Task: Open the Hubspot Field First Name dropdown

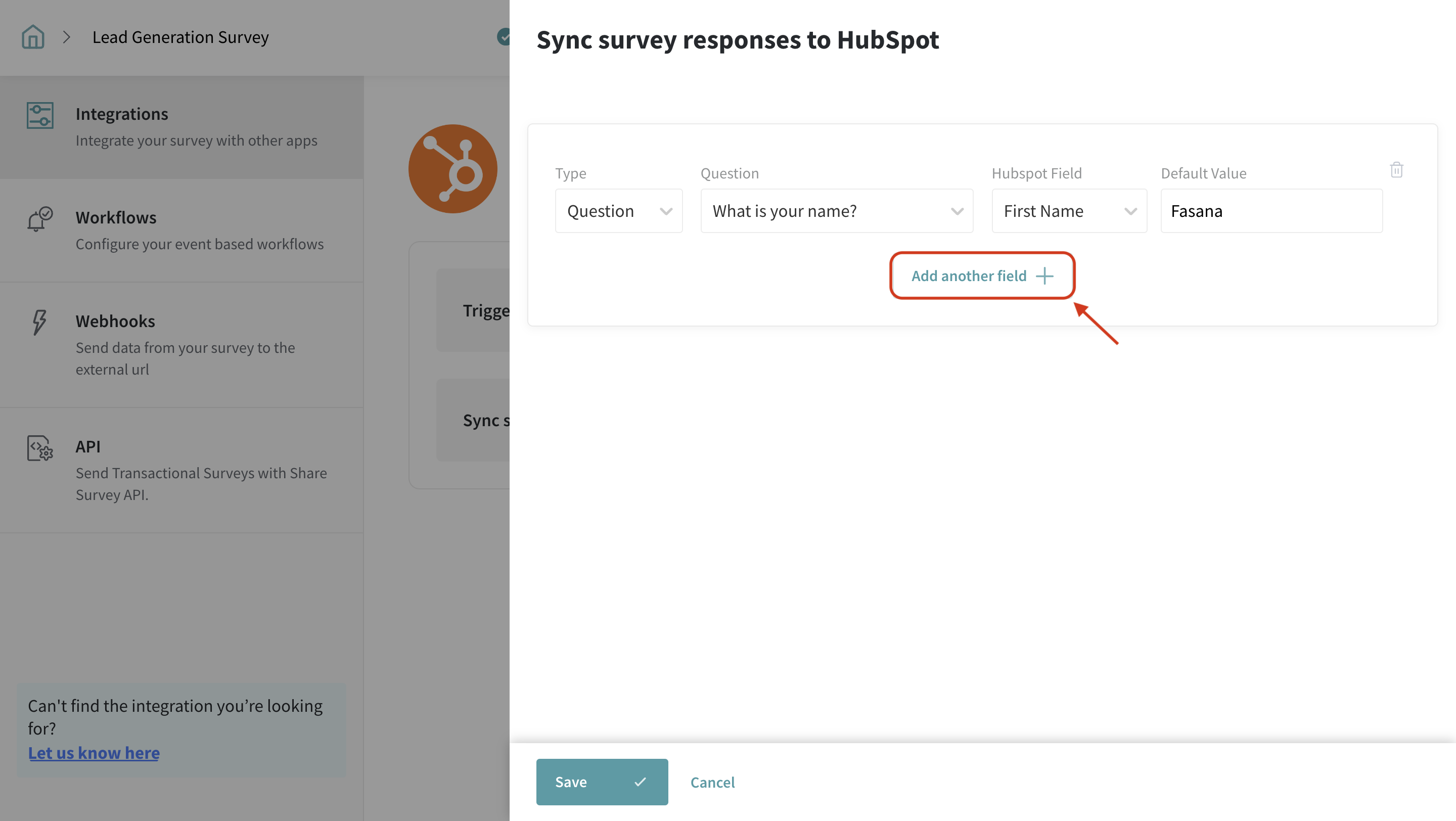Action: pos(1069,211)
